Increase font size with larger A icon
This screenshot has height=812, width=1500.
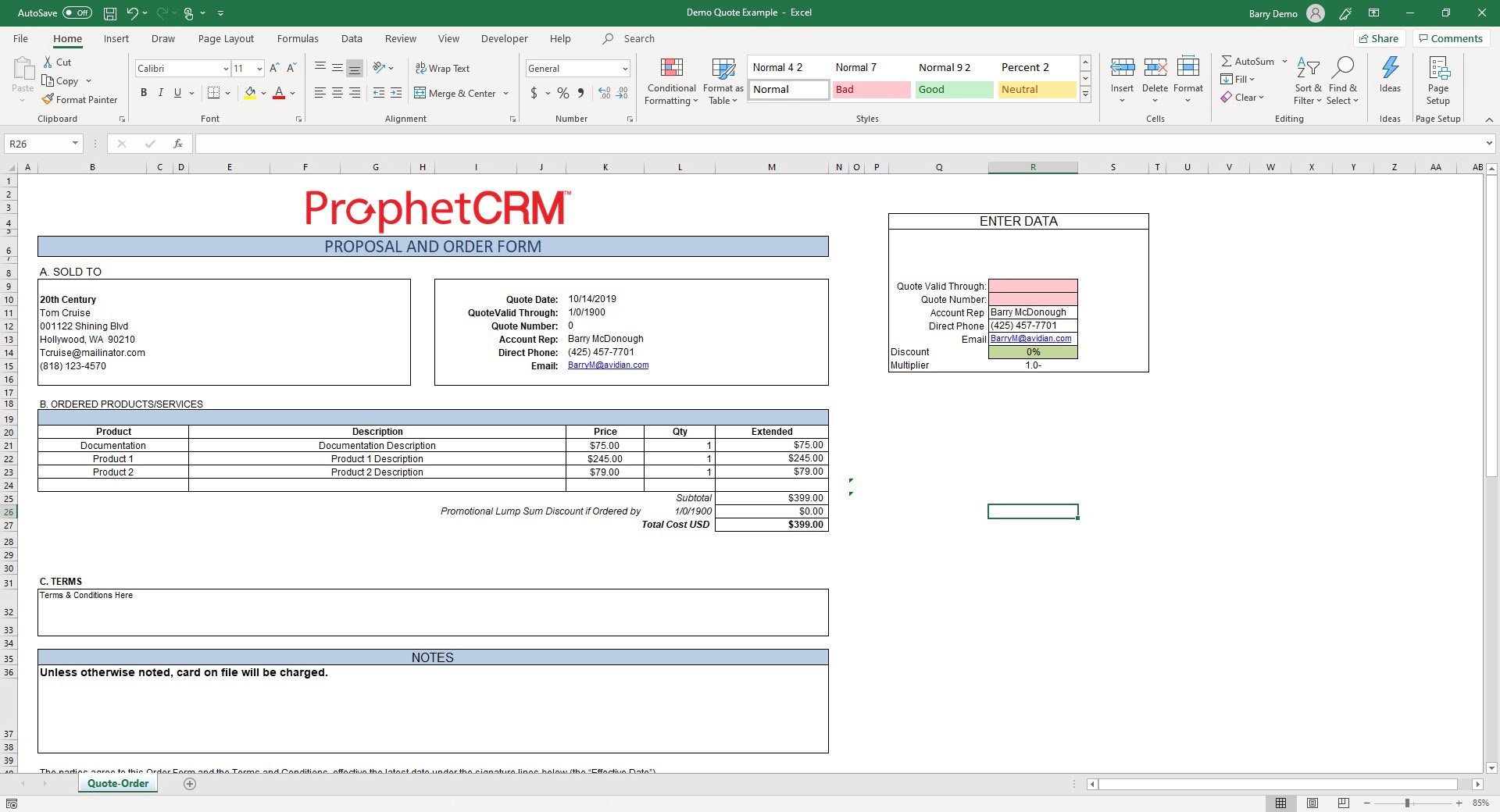(x=274, y=69)
